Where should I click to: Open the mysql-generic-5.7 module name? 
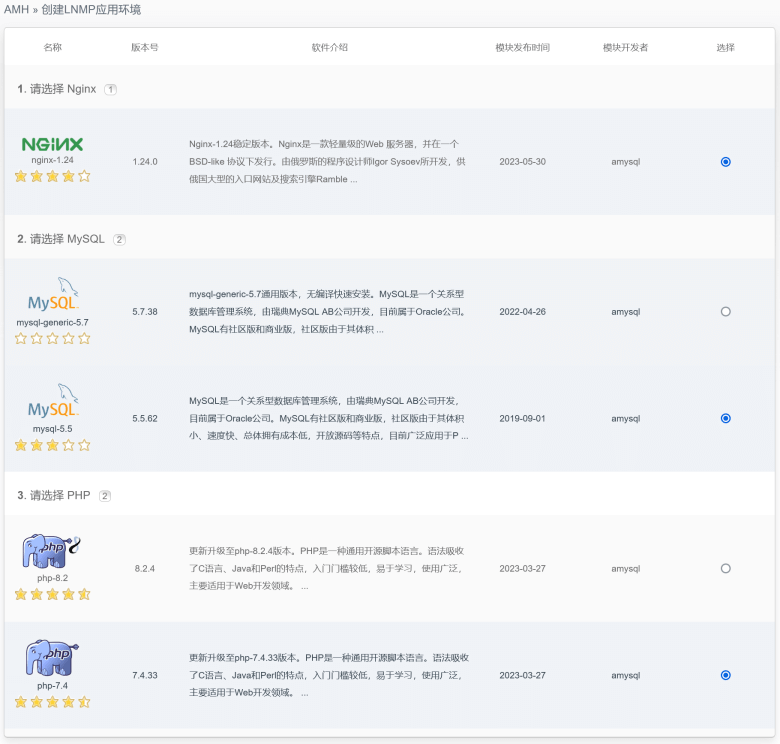[x=52, y=322]
